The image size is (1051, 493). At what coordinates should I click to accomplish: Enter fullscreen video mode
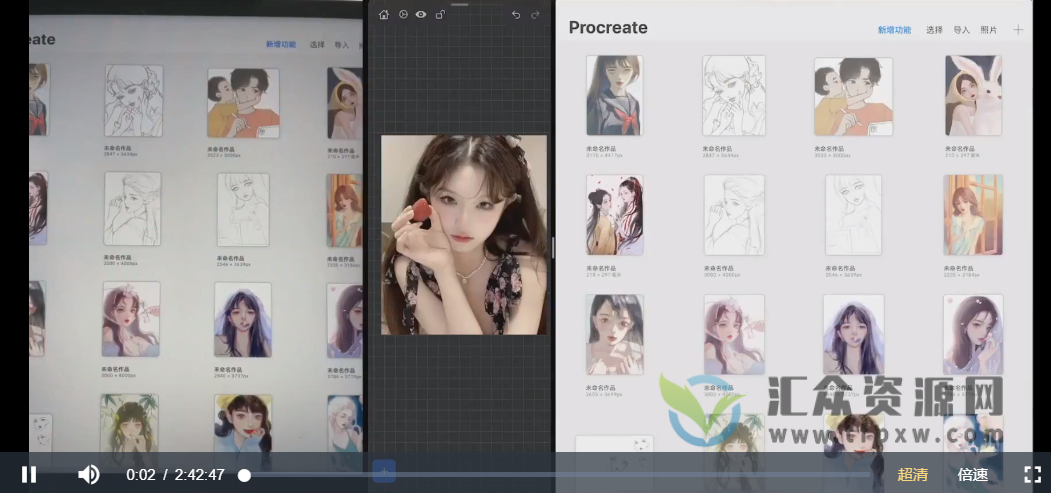click(1032, 474)
